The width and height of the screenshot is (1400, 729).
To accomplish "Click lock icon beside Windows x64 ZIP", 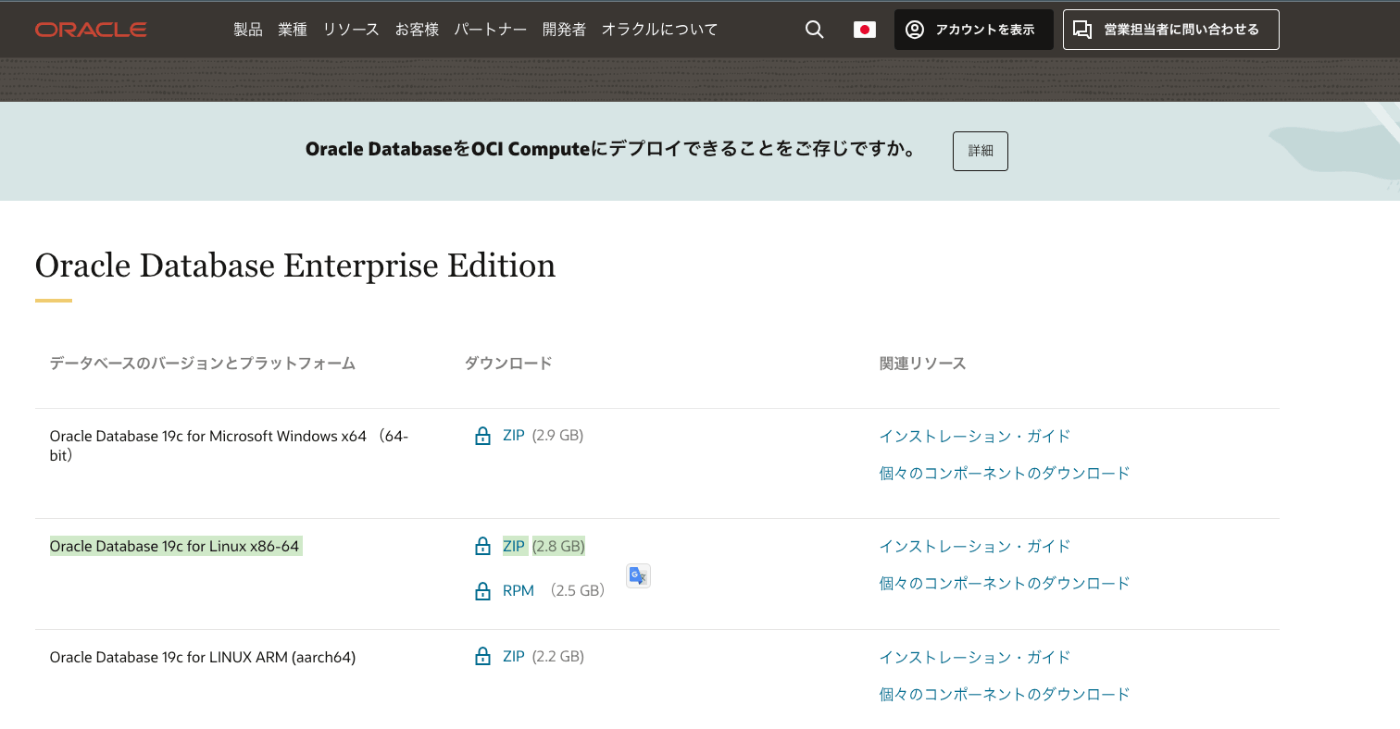I will [483, 436].
